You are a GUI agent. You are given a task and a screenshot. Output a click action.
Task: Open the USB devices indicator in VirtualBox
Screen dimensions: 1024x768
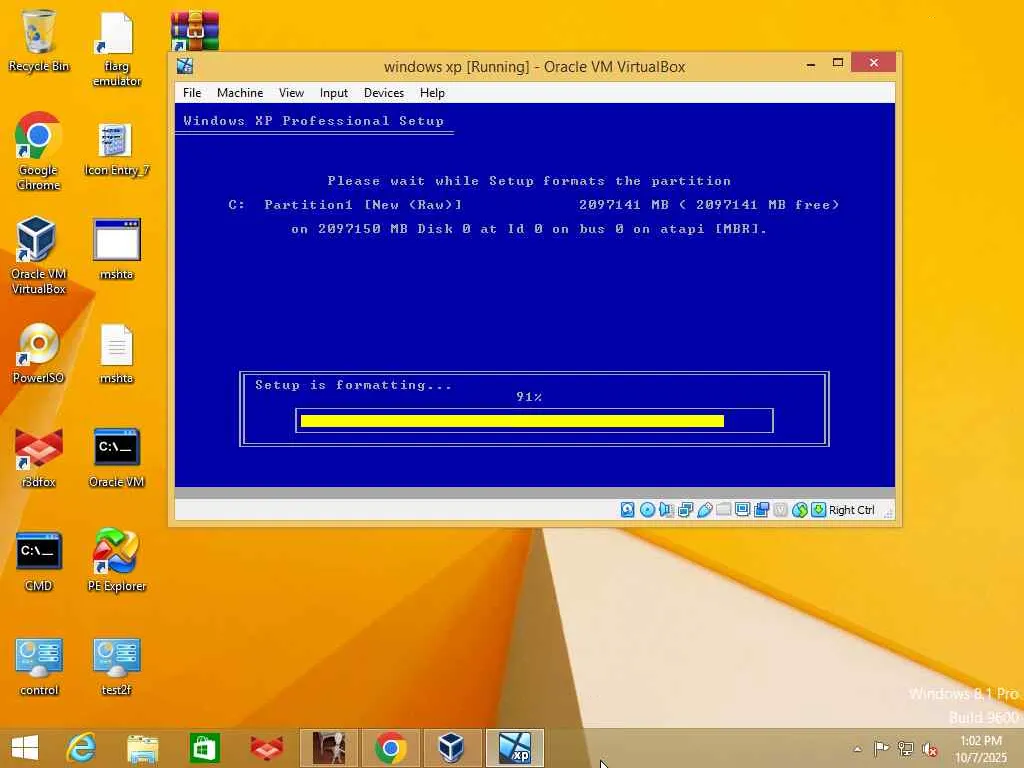[704, 510]
